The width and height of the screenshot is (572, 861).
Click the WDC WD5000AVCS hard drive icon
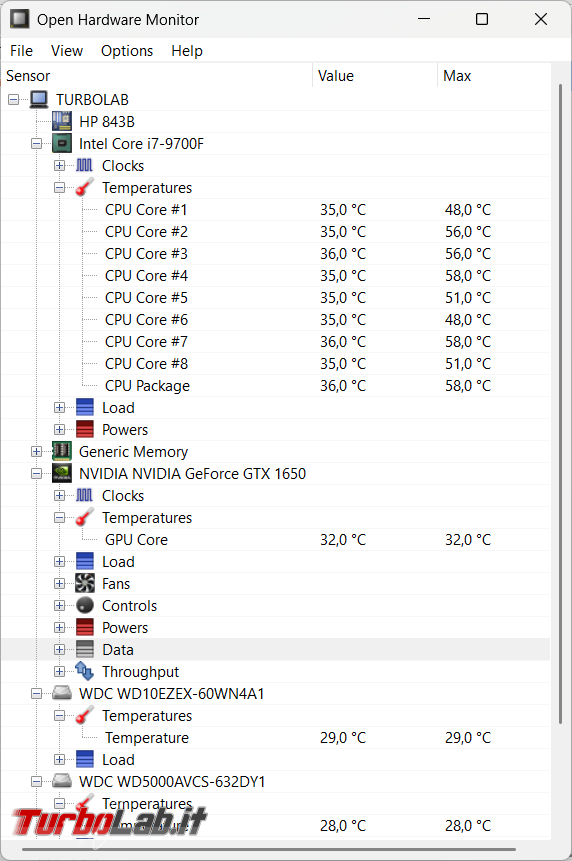click(x=62, y=781)
